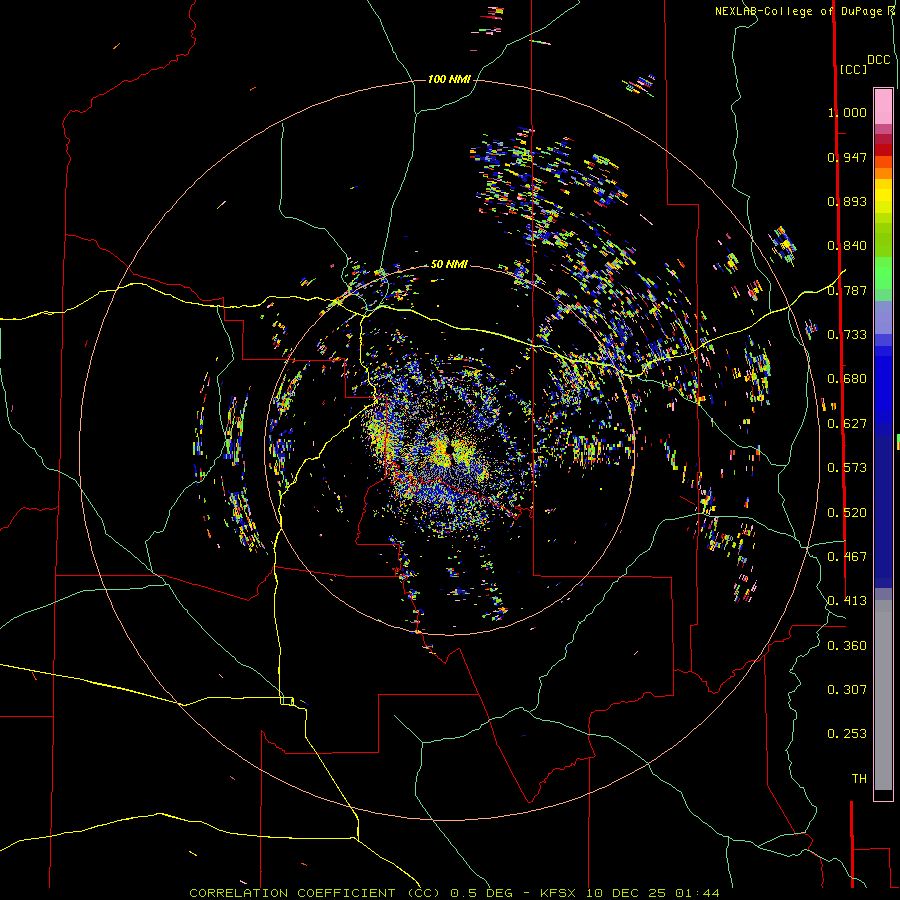
Task: Click the 0.680 scale value
Action: tap(847, 379)
